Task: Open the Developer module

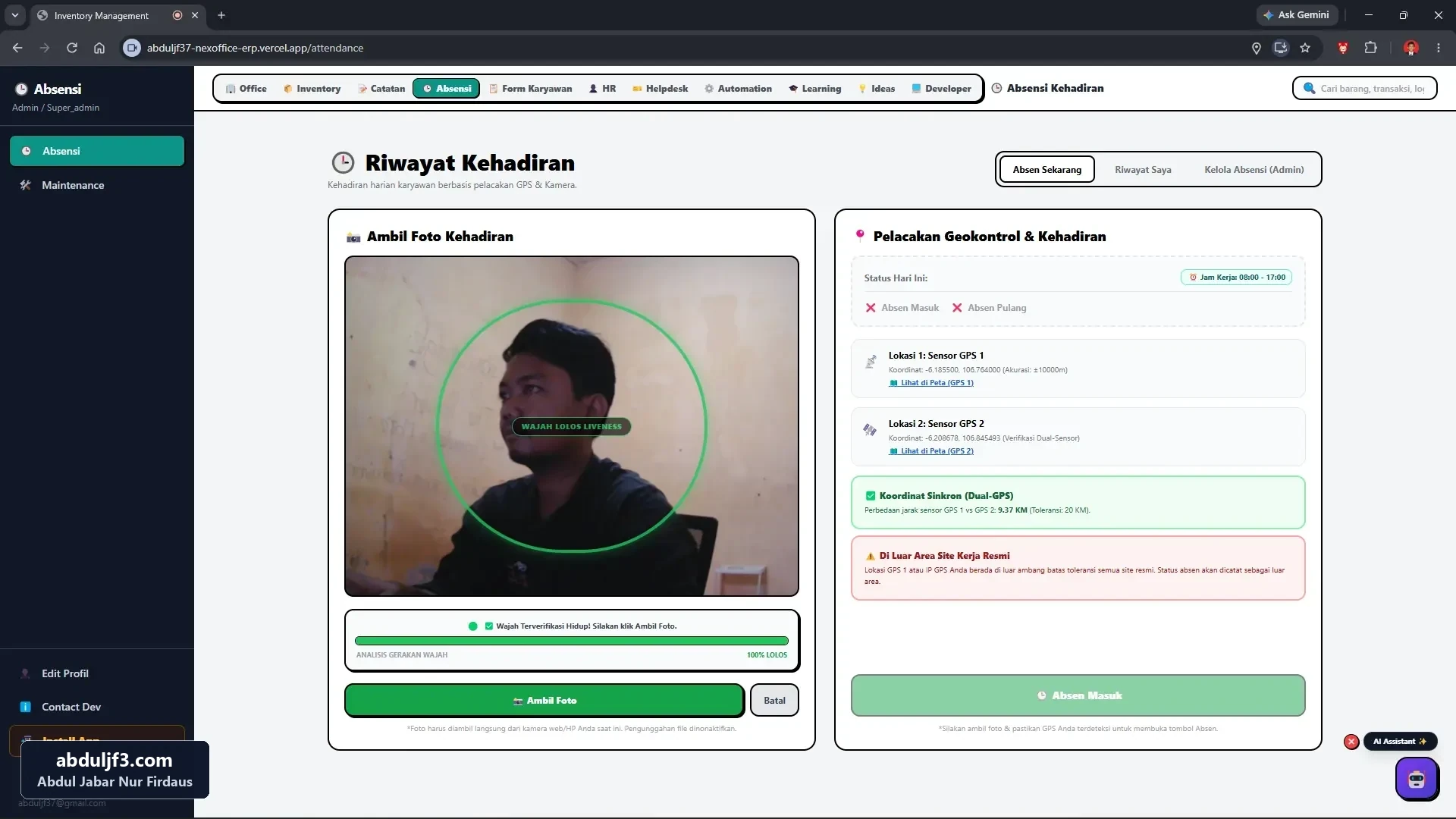Action: point(941,89)
